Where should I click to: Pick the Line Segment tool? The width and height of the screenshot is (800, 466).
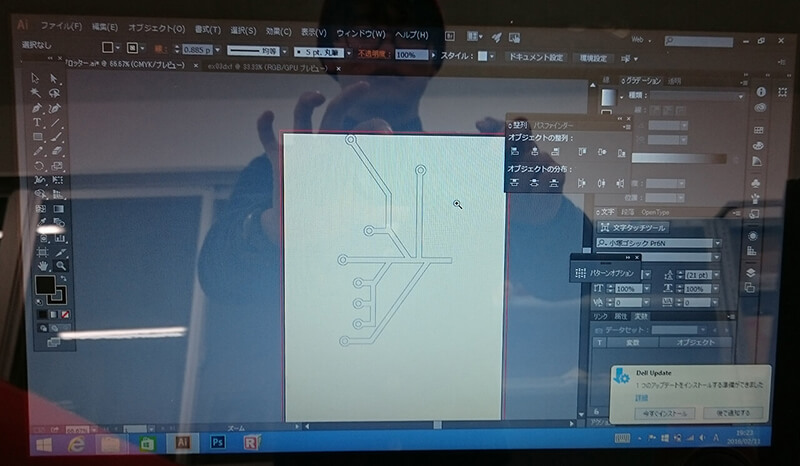point(56,122)
